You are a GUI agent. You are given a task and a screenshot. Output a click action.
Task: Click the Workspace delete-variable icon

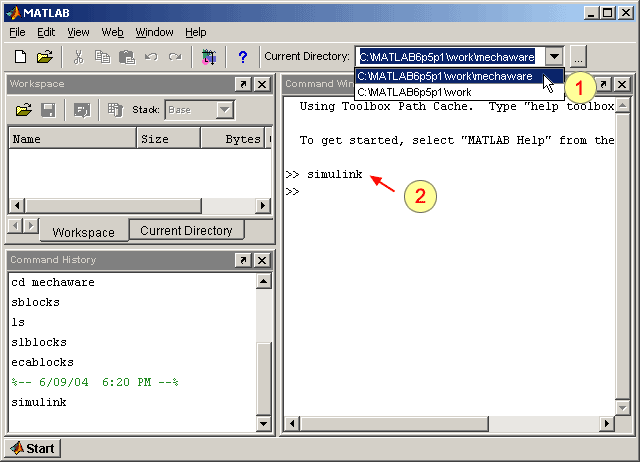point(115,110)
